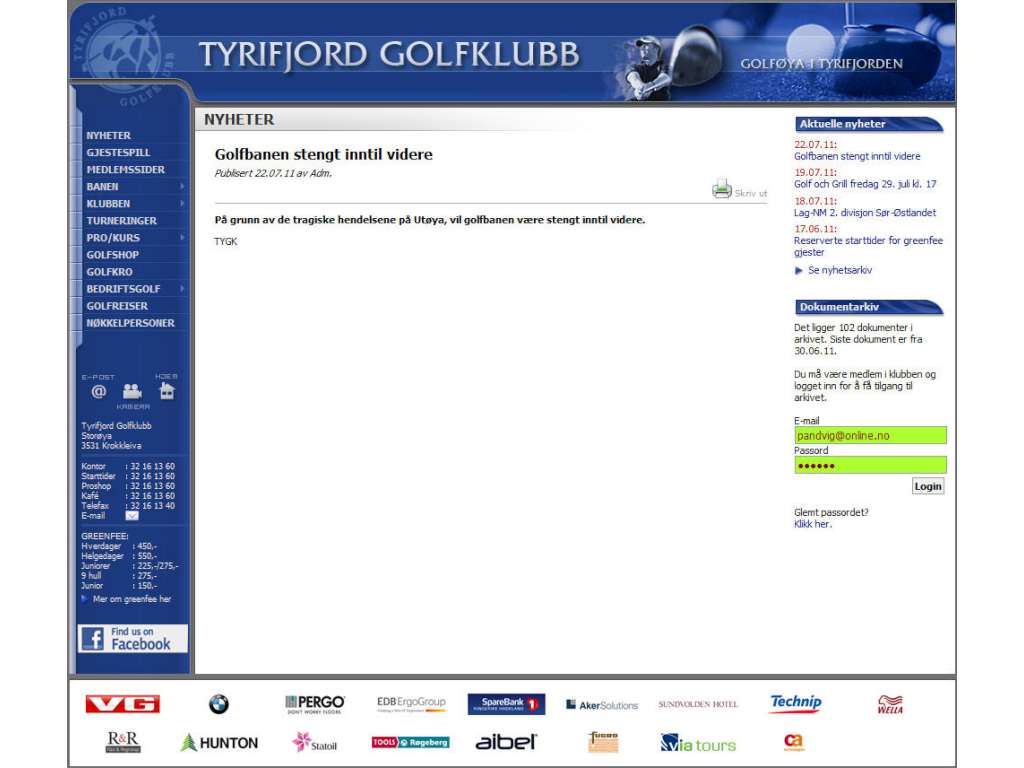
Task: Click the Hjem house icon
Action: (x=167, y=391)
